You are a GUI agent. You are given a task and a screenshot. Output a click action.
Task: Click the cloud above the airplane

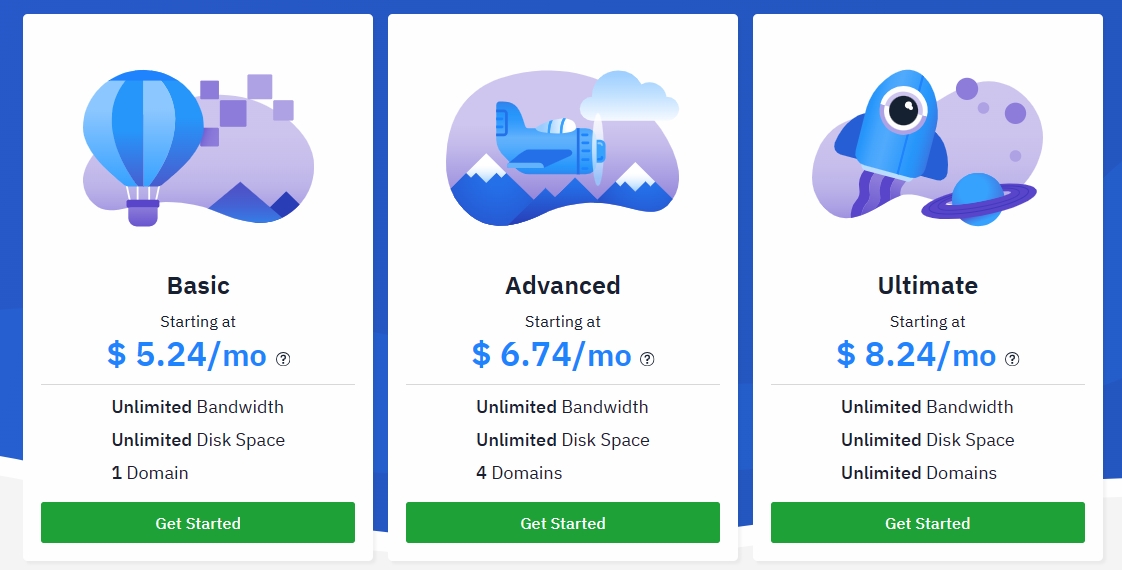click(x=629, y=97)
